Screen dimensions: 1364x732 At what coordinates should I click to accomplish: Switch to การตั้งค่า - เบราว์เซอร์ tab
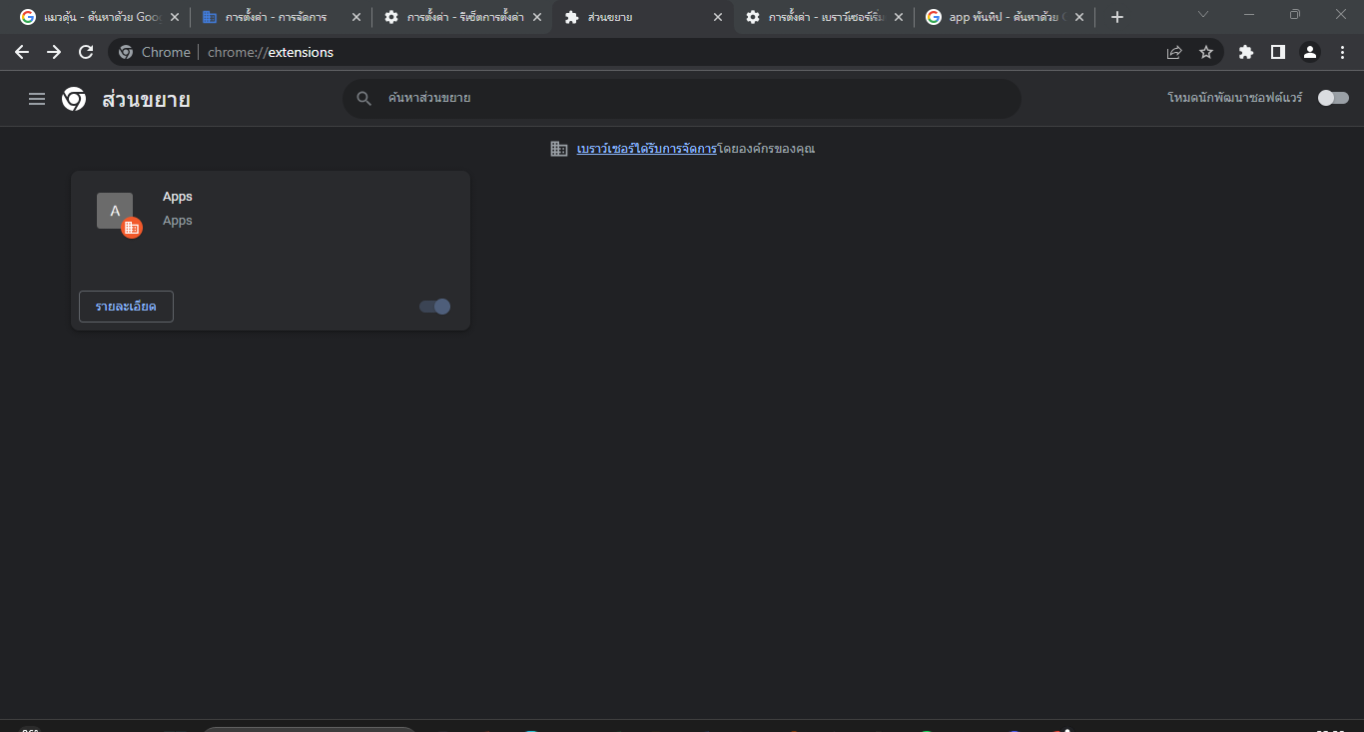[822, 17]
